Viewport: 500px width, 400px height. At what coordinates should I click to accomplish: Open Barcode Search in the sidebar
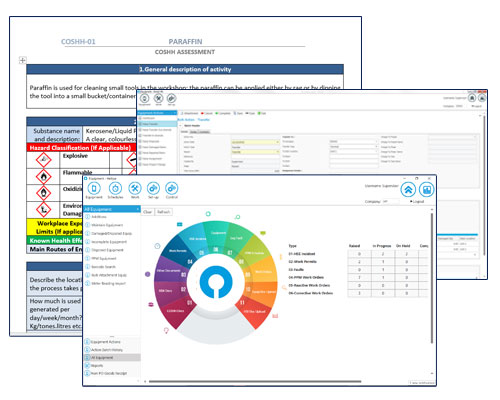(103, 267)
